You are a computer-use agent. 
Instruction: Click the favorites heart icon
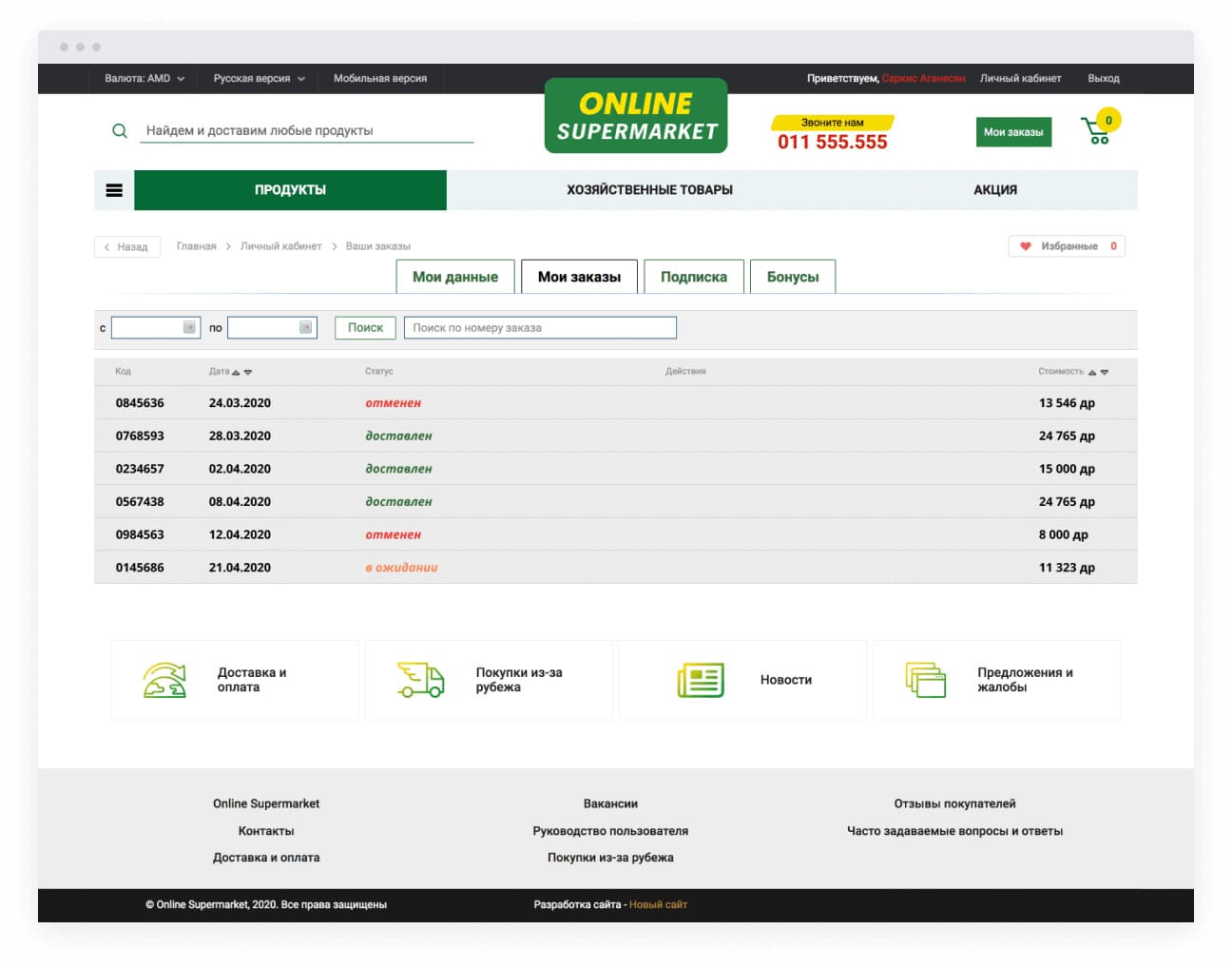click(x=1026, y=246)
